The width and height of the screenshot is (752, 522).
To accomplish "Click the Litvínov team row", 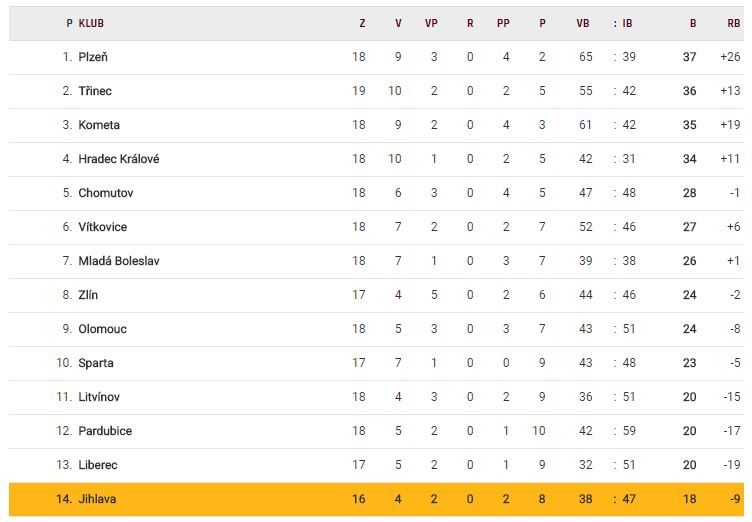I will click(376, 397).
